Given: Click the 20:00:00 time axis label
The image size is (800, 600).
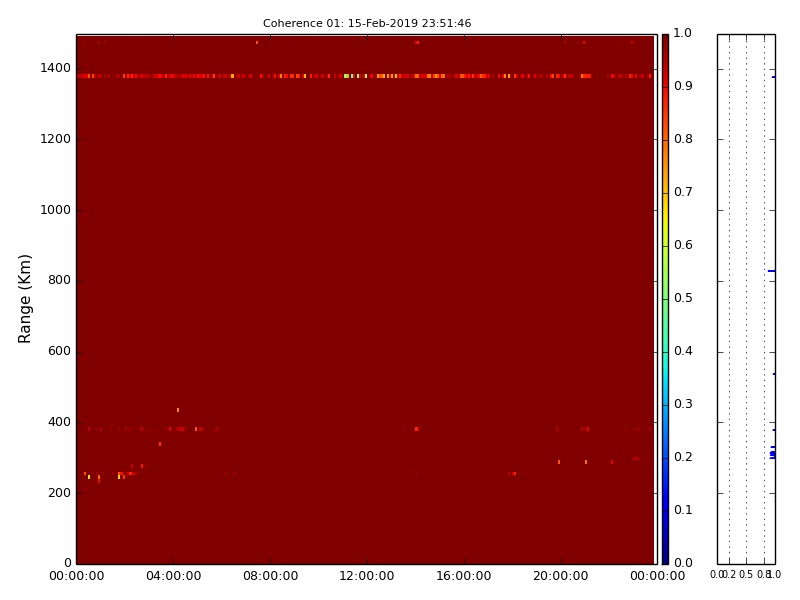Looking at the screenshot, I should coord(561,576).
